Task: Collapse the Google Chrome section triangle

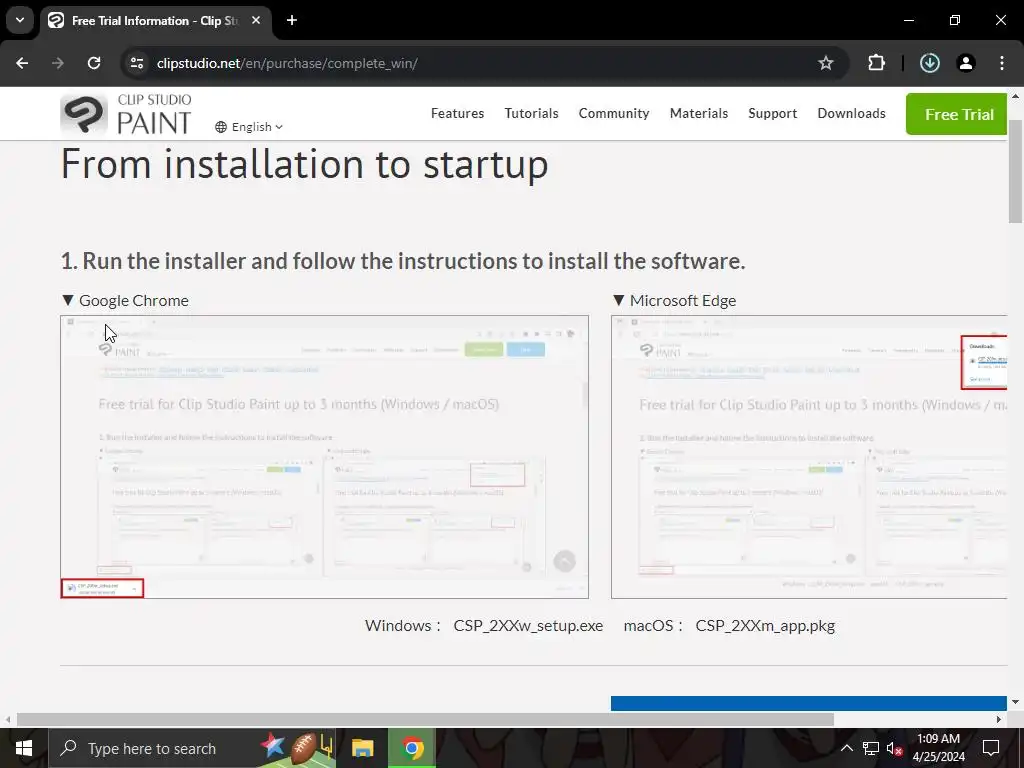Action: point(68,300)
